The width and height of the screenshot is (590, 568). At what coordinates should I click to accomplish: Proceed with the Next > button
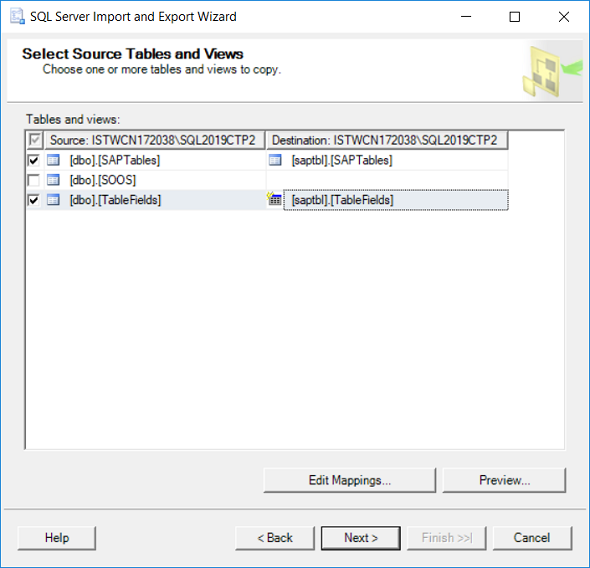360,538
